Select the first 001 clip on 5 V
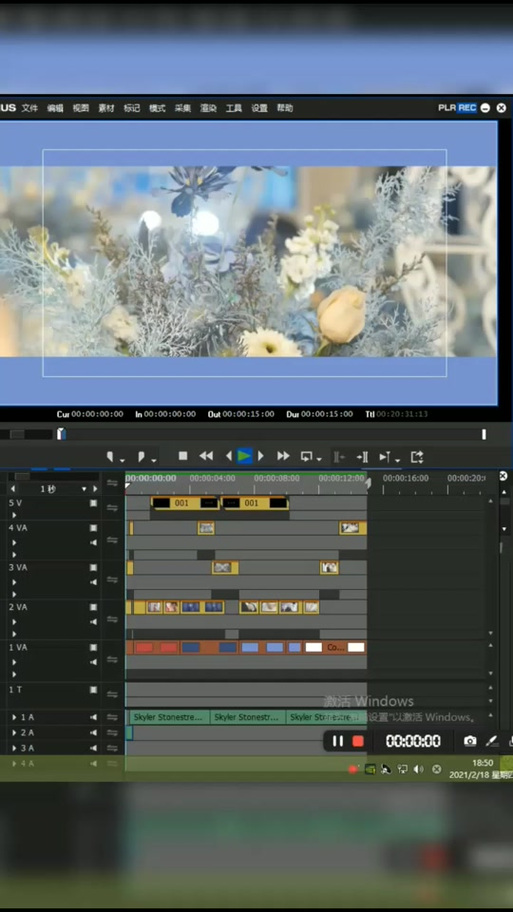513x912 pixels. (185, 503)
